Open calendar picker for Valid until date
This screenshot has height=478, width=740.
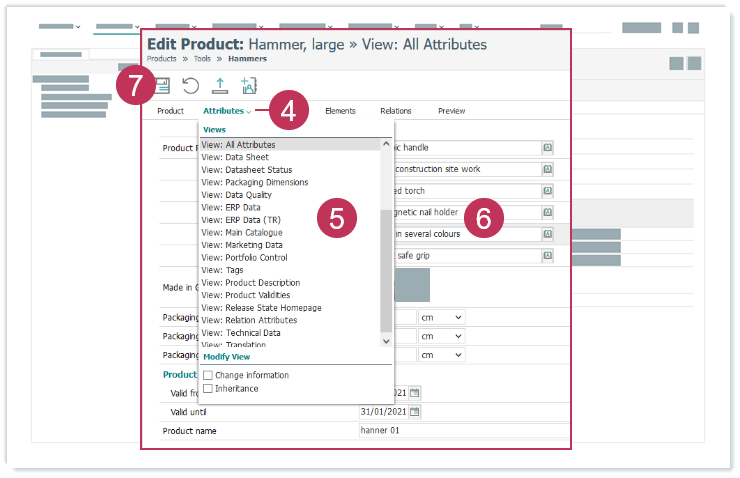pyautogui.click(x=415, y=412)
